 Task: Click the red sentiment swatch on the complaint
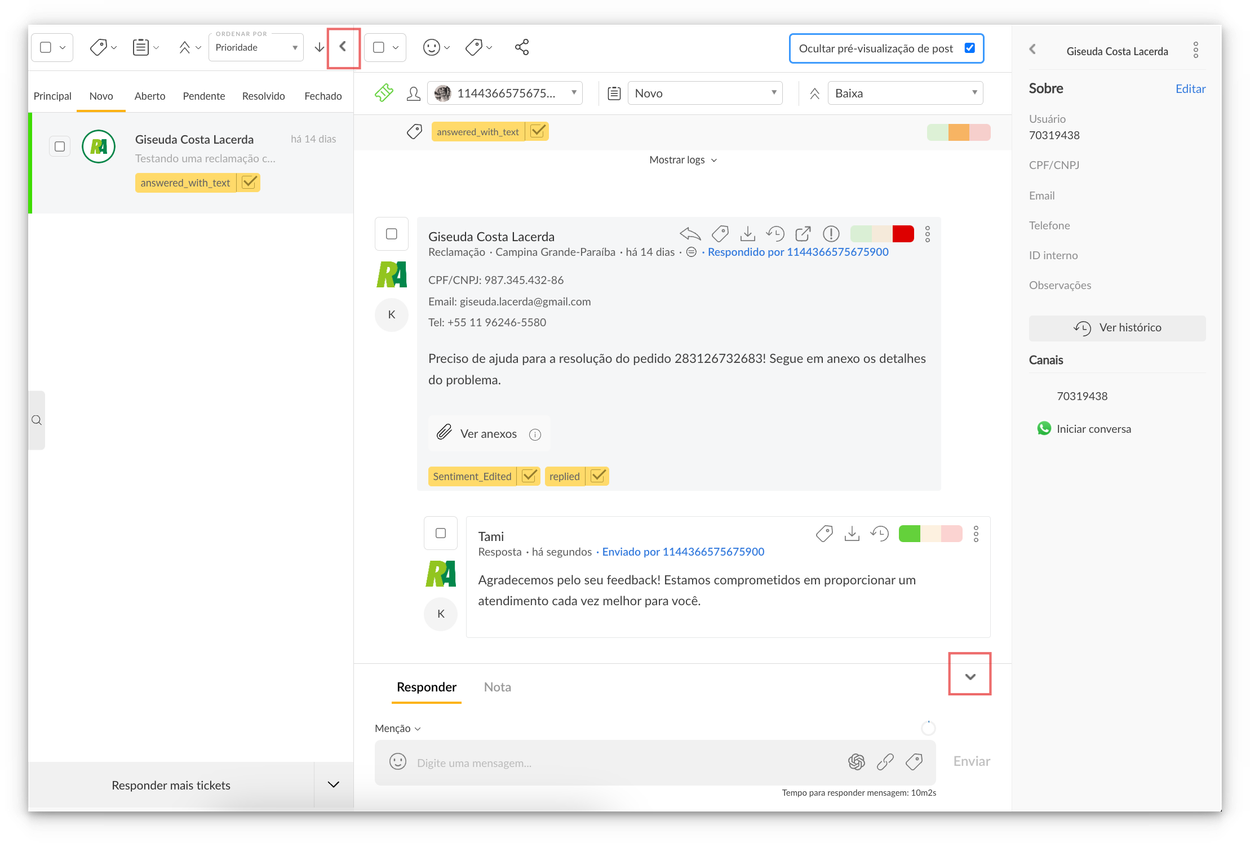[x=903, y=234]
